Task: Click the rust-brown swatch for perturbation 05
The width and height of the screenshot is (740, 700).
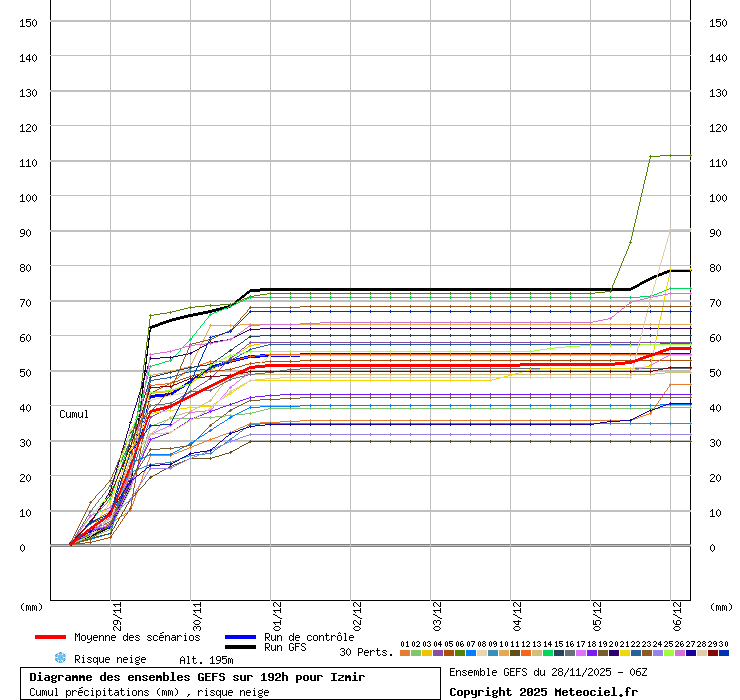Action: click(x=449, y=653)
